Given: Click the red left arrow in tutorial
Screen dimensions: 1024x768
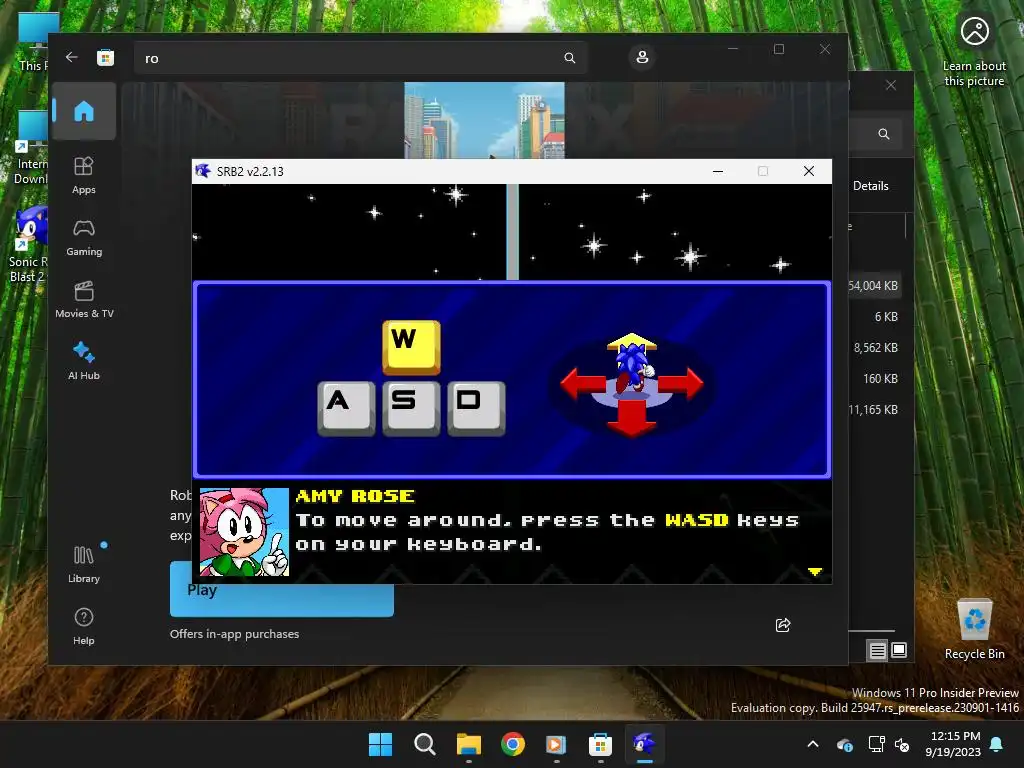Looking at the screenshot, I should pyautogui.click(x=583, y=383).
